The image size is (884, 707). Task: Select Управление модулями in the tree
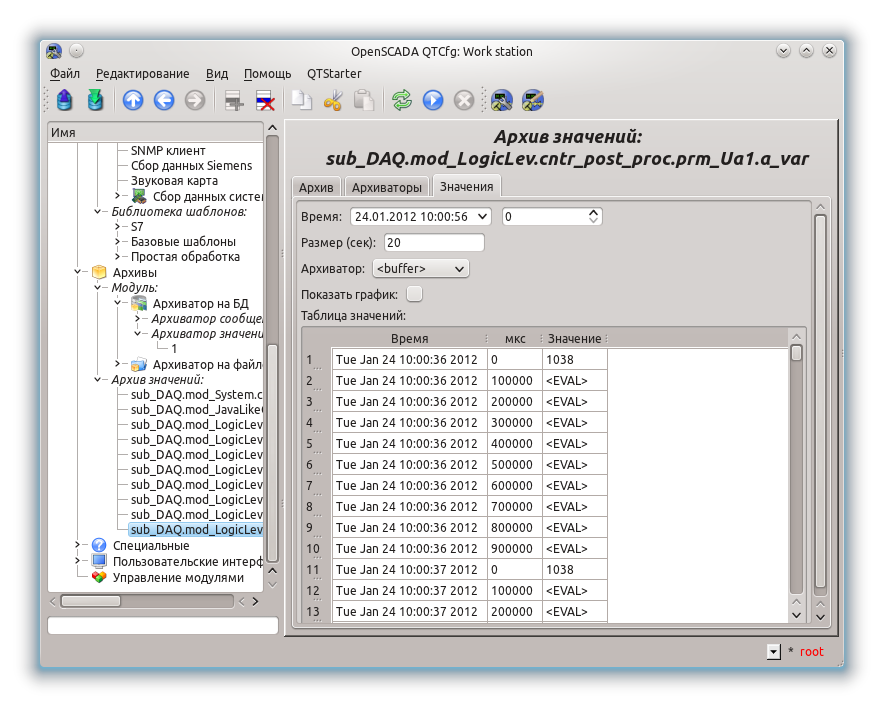[177, 577]
